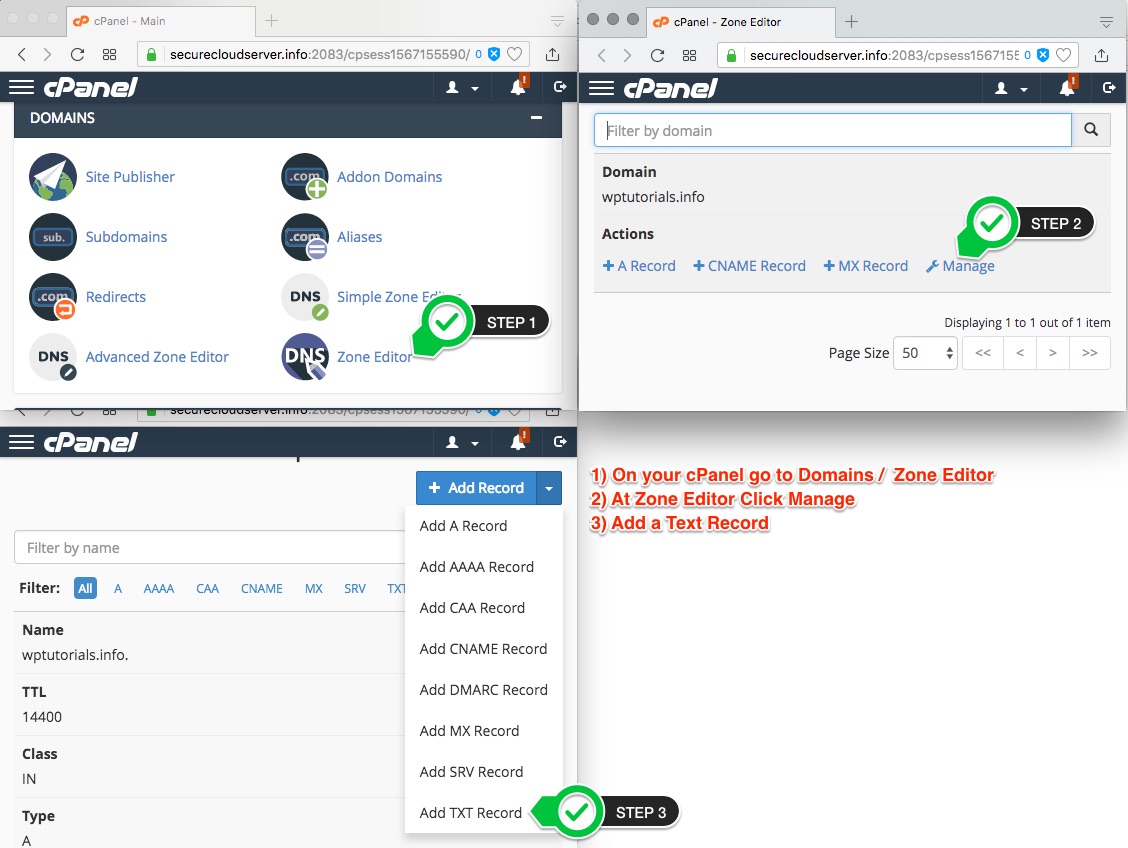Choose Add AAAA Record from menu
1128x848 pixels.
click(476, 567)
